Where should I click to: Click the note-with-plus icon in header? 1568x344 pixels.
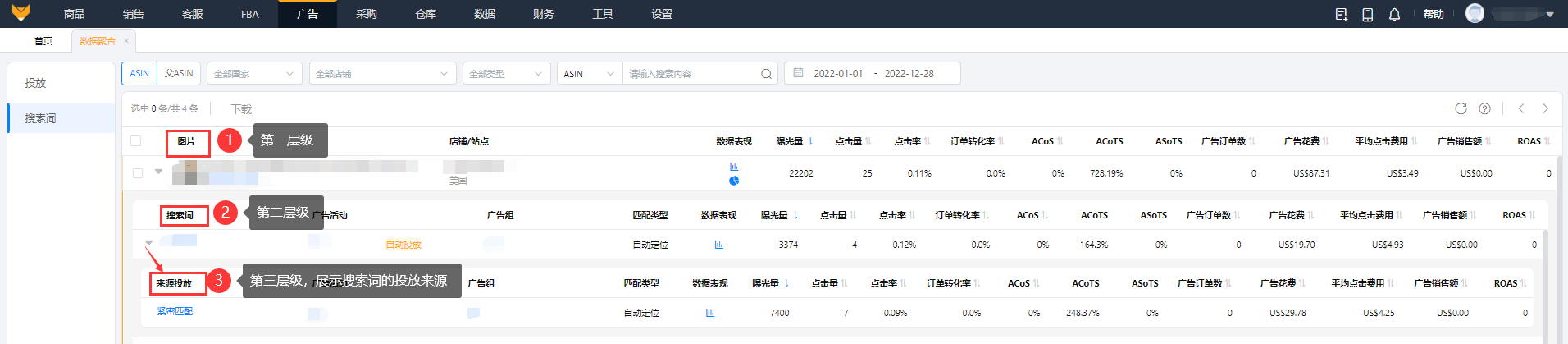click(1342, 15)
